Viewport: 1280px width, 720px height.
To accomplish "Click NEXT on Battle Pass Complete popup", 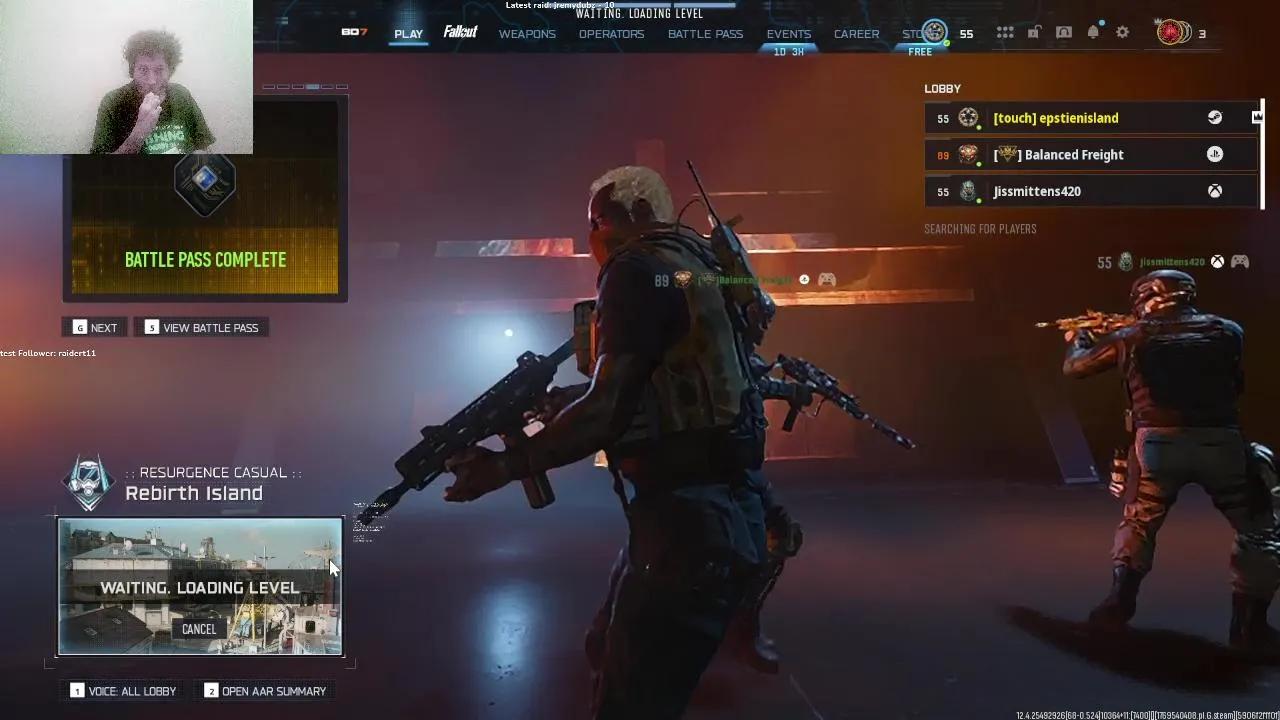I will pyautogui.click(x=94, y=327).
